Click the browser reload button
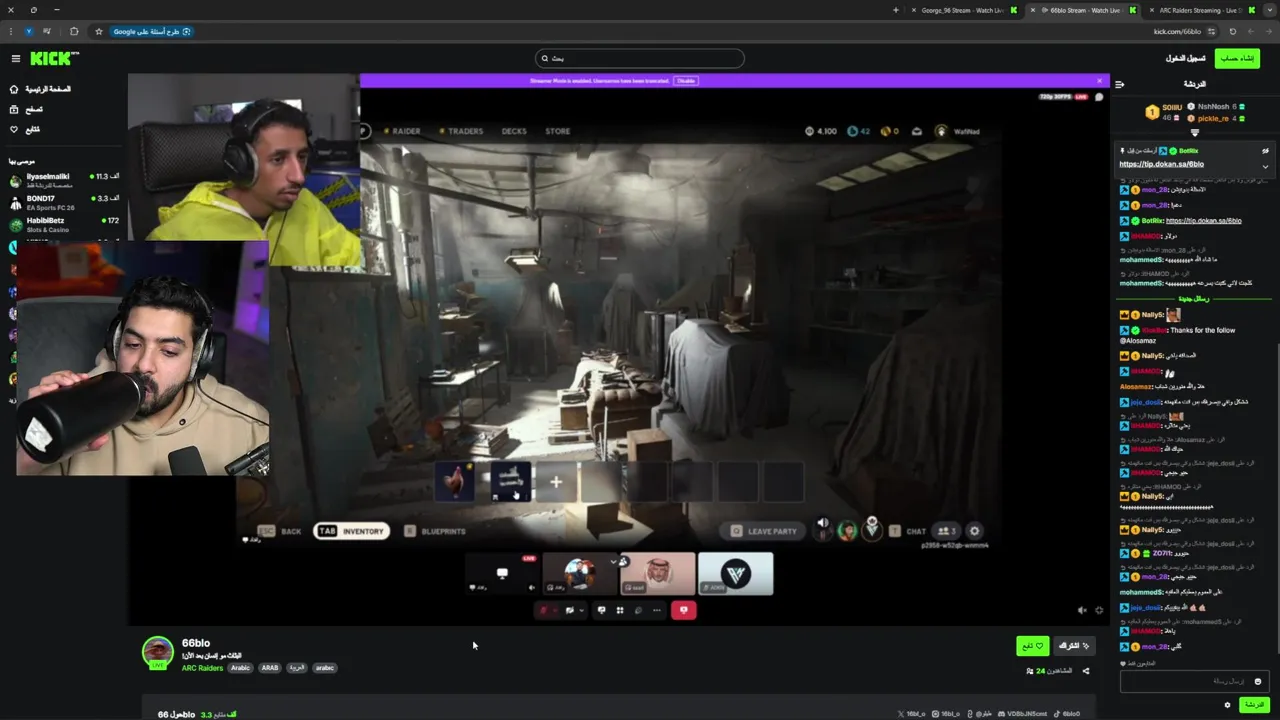The image size is (1280, 720). [x=1232, y=31]
